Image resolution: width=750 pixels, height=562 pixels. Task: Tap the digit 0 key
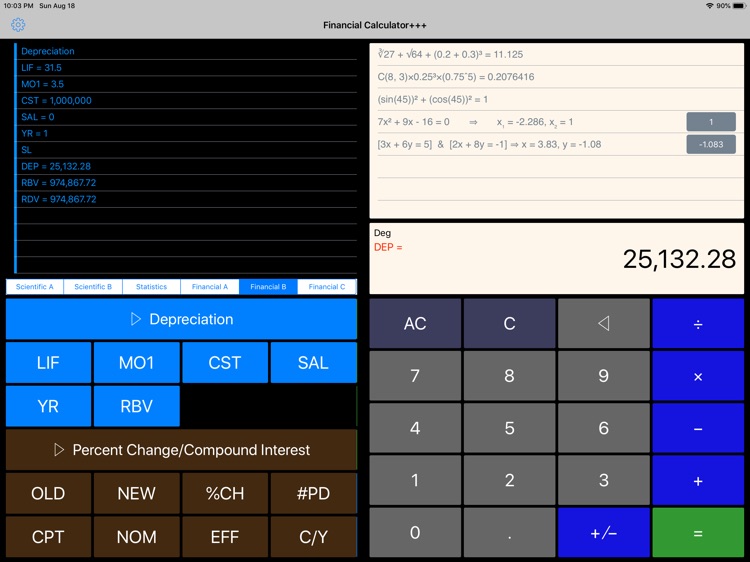coord(415,532)
